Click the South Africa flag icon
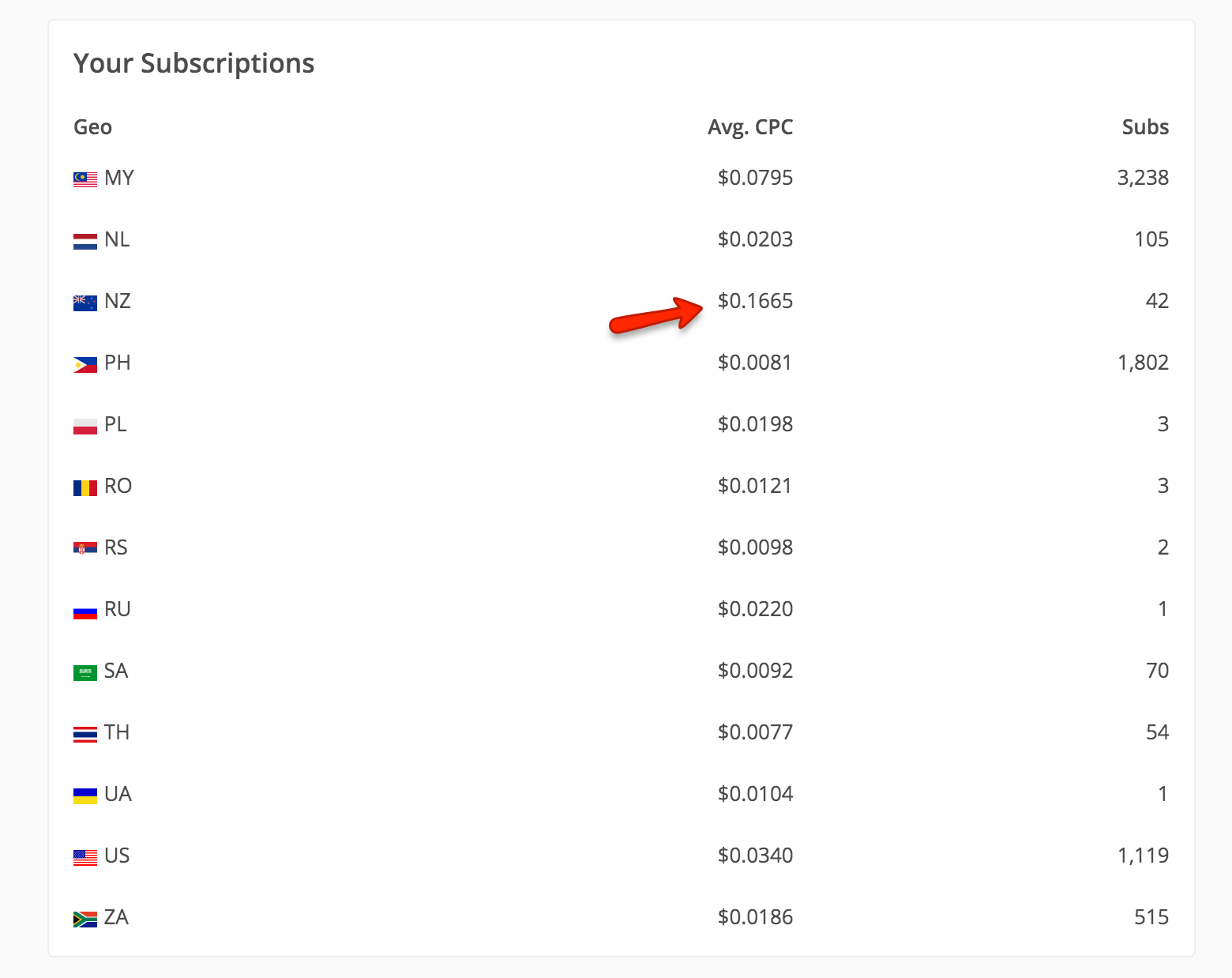Image resolution: width=1232 pixels, height=978 pixels. click(x=85, y=919)
